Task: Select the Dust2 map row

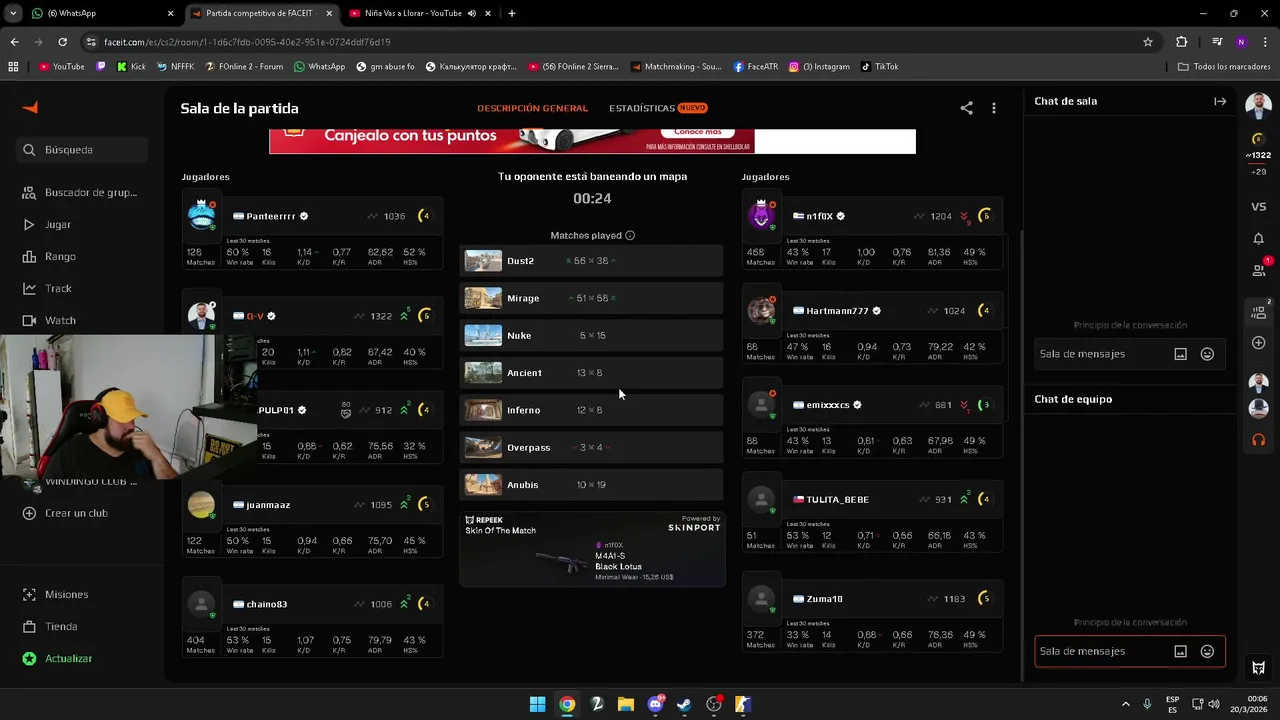Action: 592,261
